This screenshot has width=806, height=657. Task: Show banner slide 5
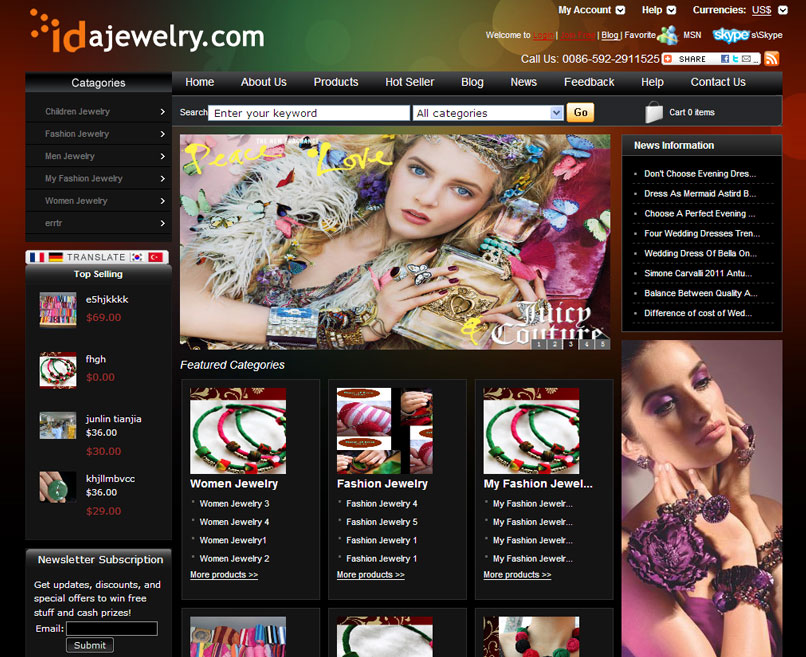pyautogui.click(x=602, y=344)
